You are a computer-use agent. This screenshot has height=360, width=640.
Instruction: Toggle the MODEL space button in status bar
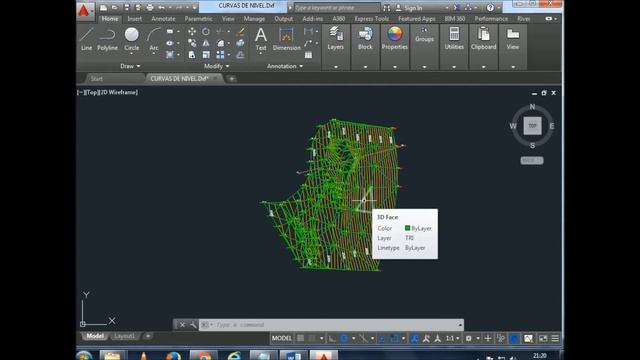282,338
